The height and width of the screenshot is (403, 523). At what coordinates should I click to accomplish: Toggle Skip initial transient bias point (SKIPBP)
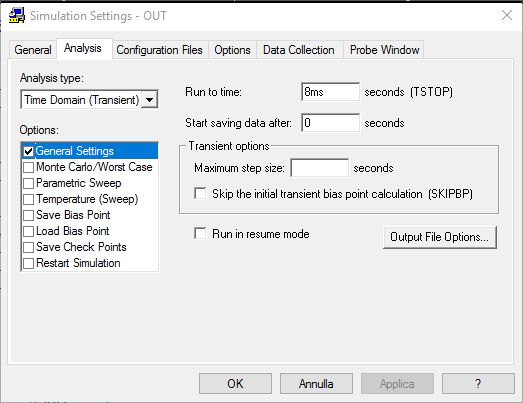pos(200,193)
